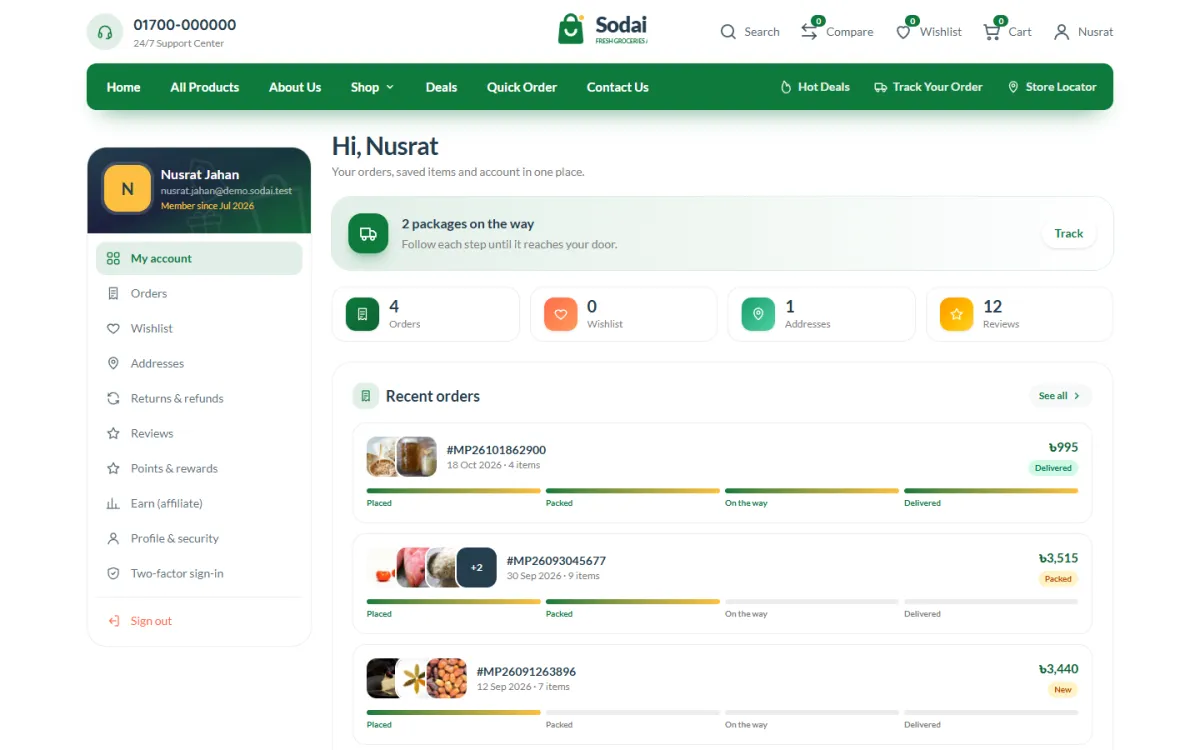Click the Track button for packages
The image size is (1200, 750).
click(x=1069, y=234)
